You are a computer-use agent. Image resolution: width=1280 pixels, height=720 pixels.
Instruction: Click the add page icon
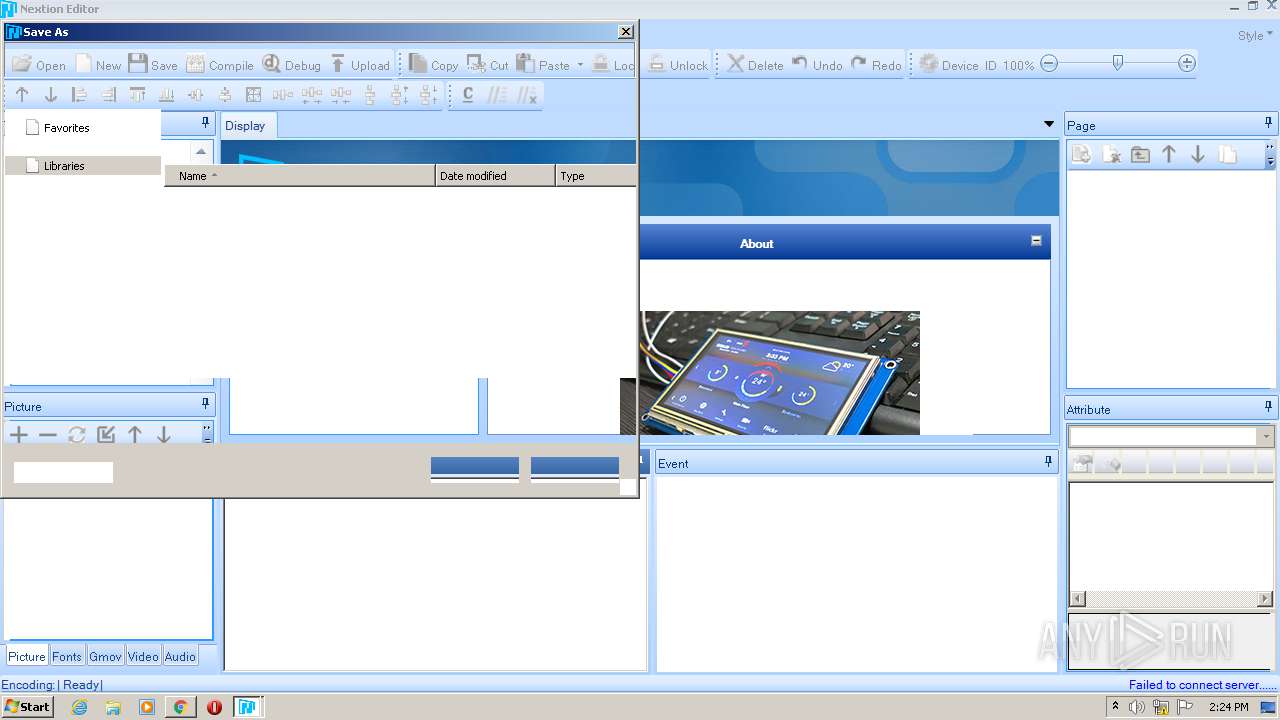click(x=1082, y=155)
